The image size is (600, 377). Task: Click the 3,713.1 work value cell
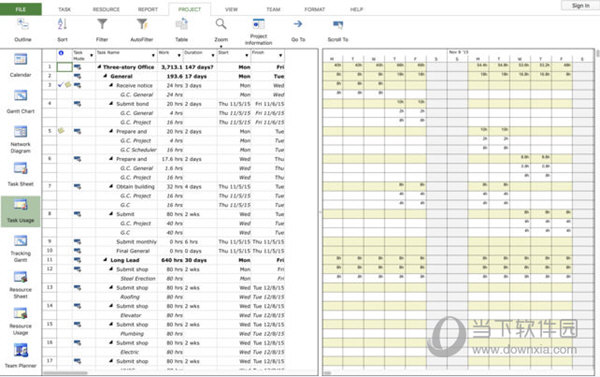pyautogui.click(x=172, y=67)
